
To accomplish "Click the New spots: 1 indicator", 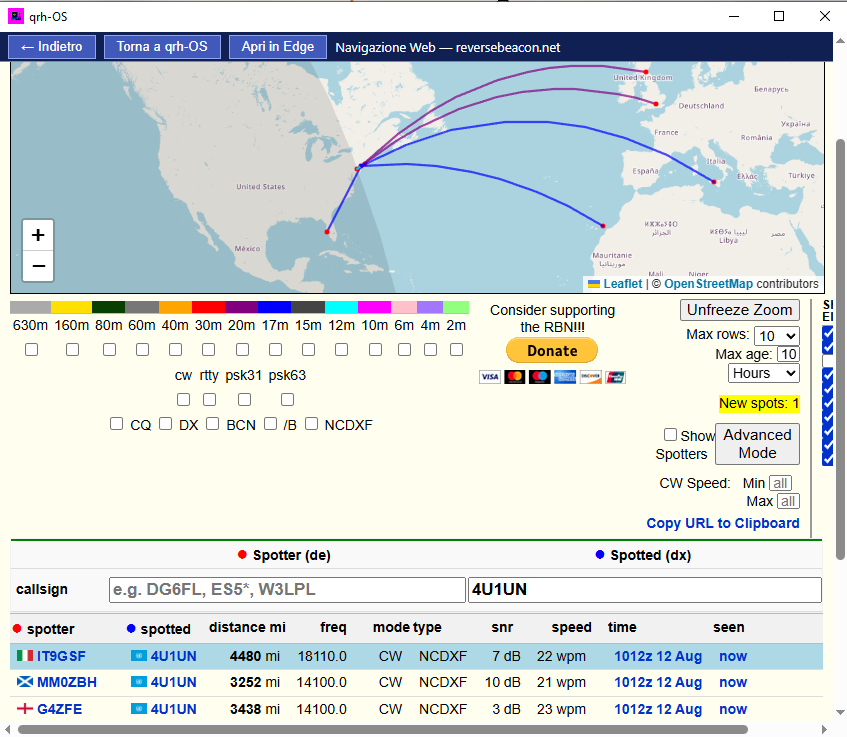I will [x=759, y=404].
